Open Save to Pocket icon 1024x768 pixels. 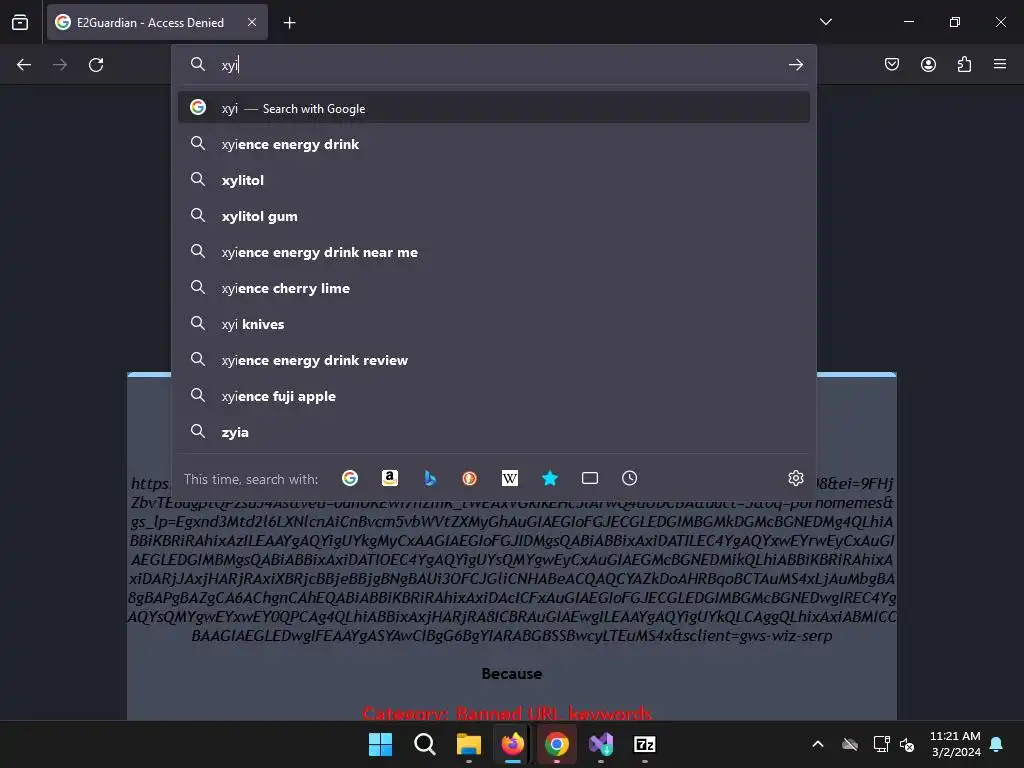tap(891, 65)
